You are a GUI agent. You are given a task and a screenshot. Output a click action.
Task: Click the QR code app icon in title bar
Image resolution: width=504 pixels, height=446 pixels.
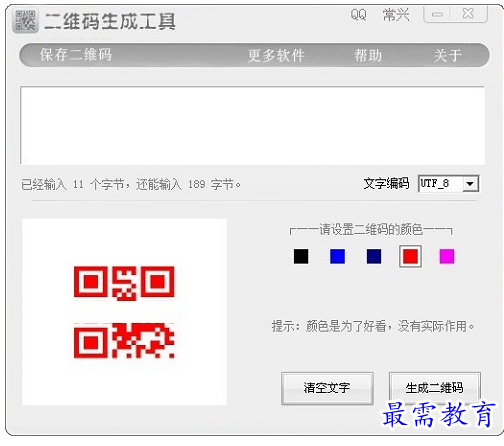point(25,21)
